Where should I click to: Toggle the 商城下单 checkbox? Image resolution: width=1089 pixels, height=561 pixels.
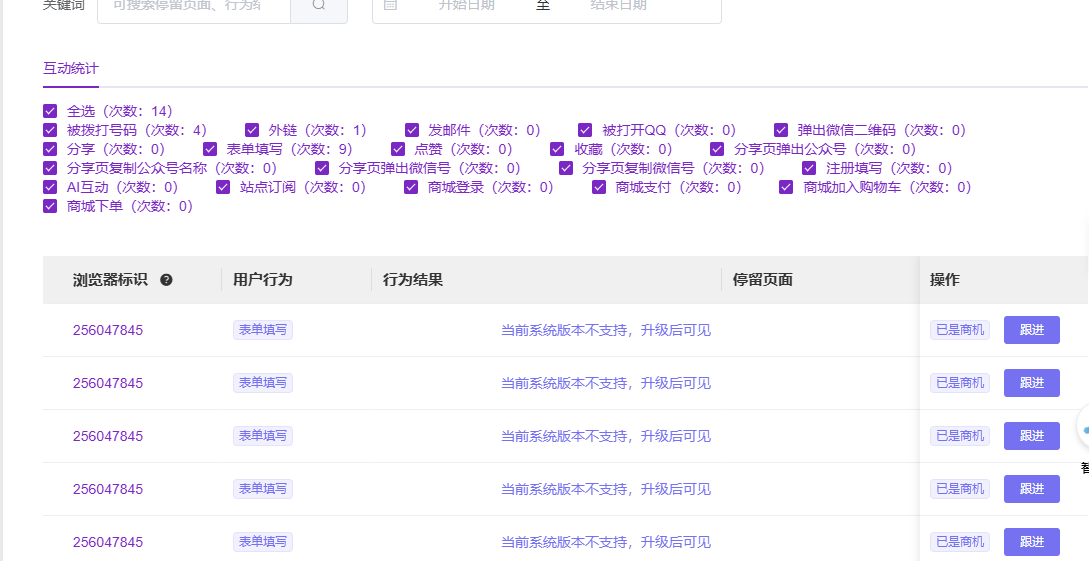[x=50, y=206]
